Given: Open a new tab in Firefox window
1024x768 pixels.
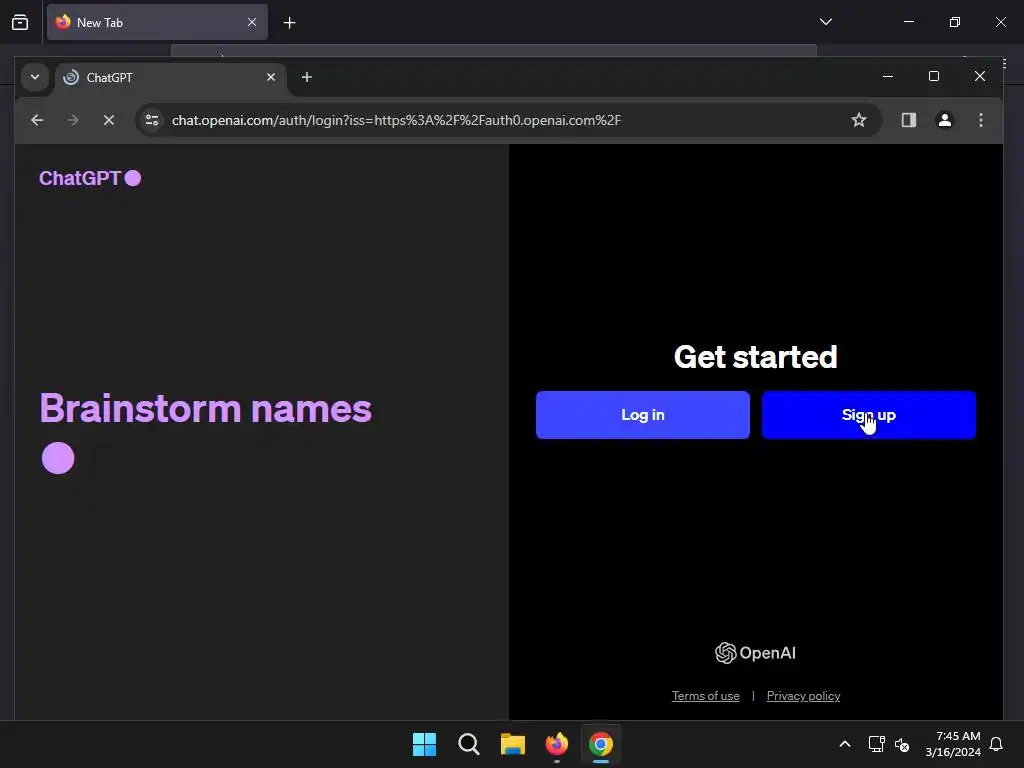Looking at the screenshot, I should (x=289, y=23).
